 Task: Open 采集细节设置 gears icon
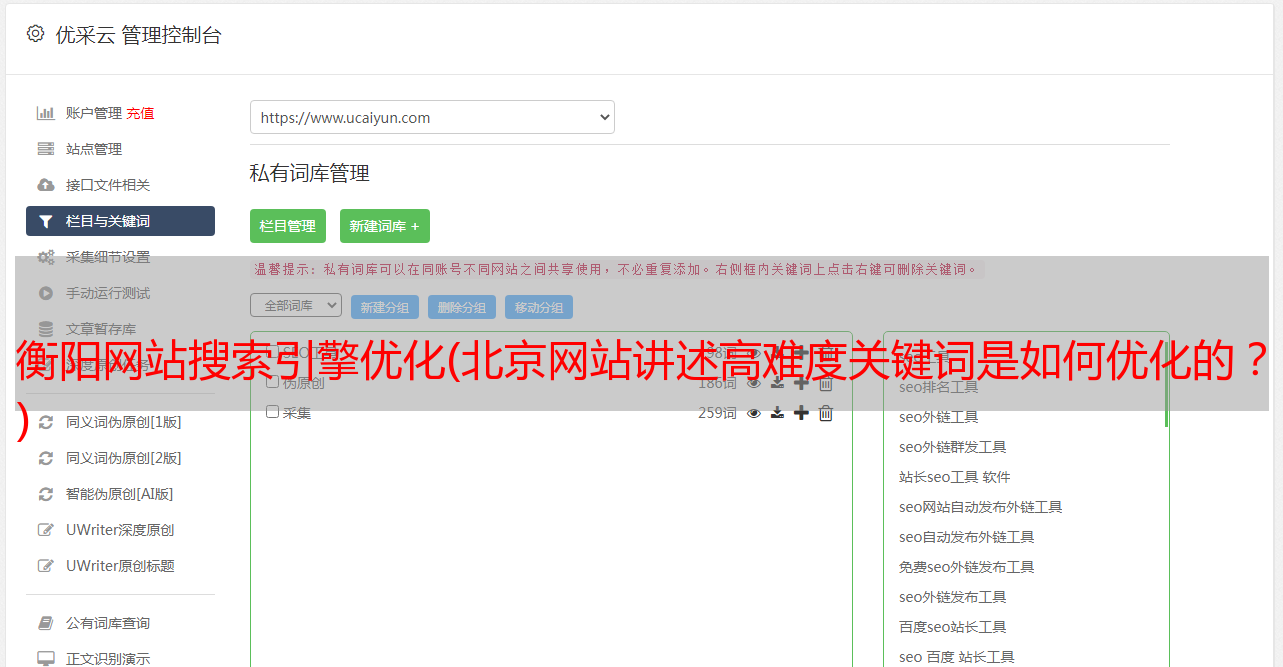click(46, 257)
